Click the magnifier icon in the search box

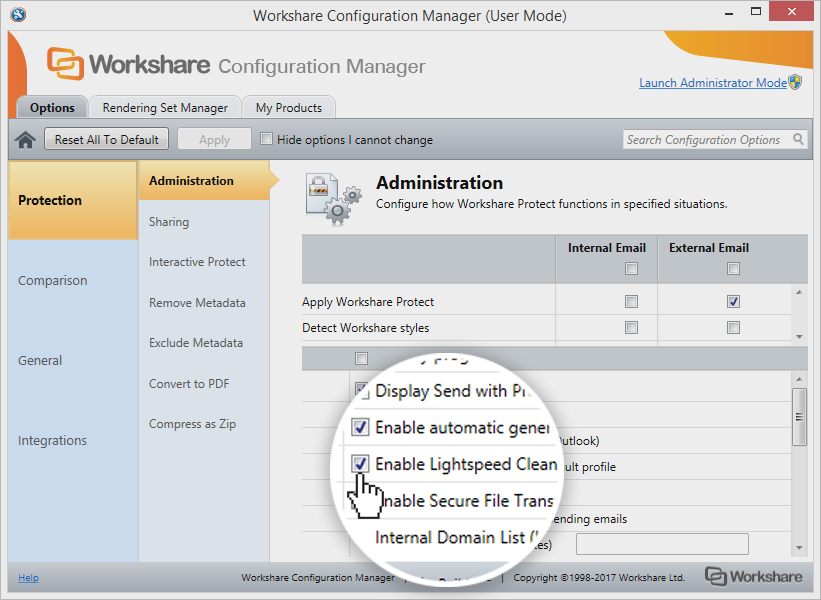pyautogui.click(x=798, y=139)
